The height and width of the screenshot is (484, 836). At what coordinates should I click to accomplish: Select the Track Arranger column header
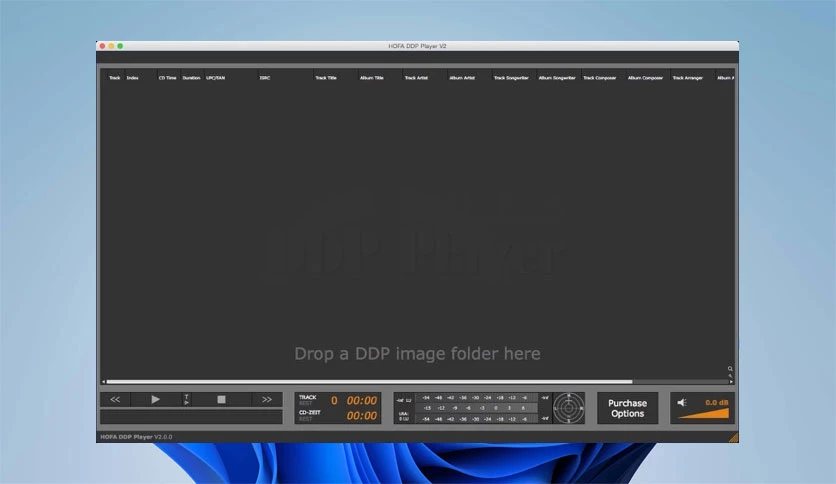688,78
